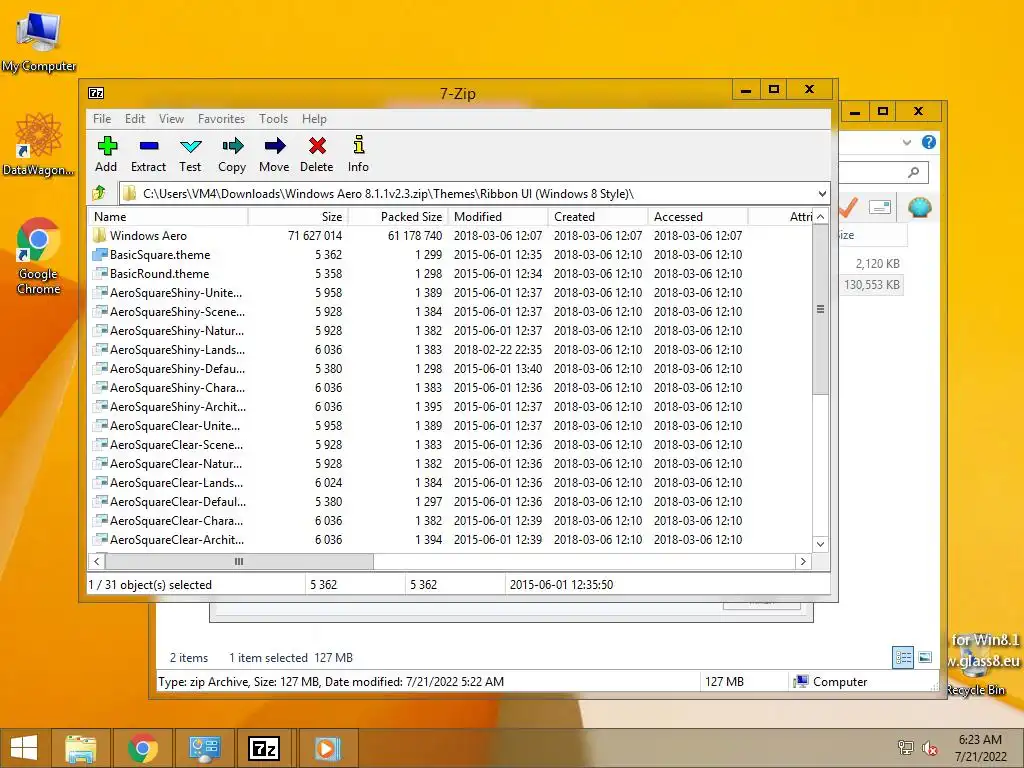Open the media player taskbar icon
Screen dimensions: 1024x768
(x=327, y=748)
